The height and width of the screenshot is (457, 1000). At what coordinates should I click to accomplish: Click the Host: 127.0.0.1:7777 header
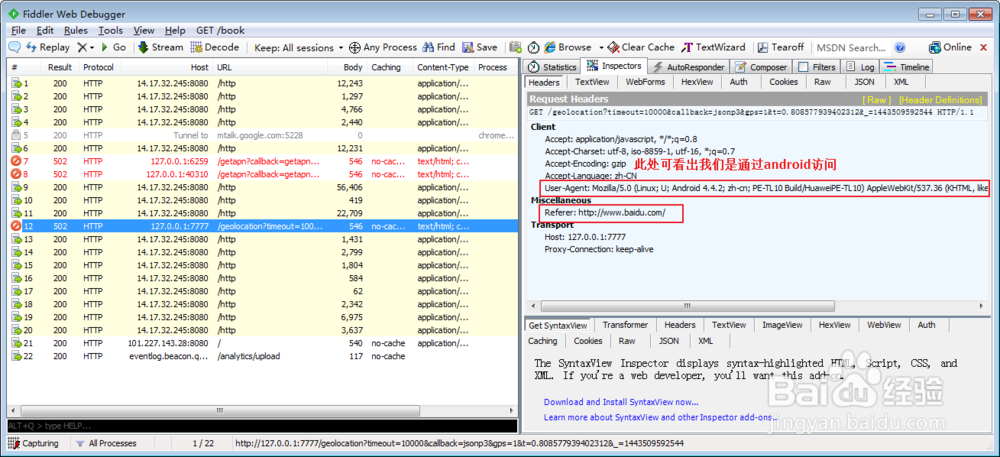[585, 237]
